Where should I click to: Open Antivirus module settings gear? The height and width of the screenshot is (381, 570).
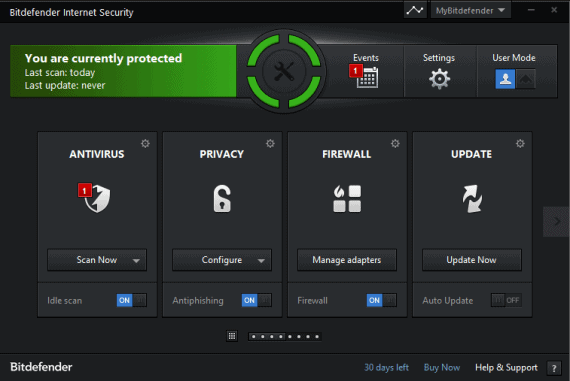145,144
